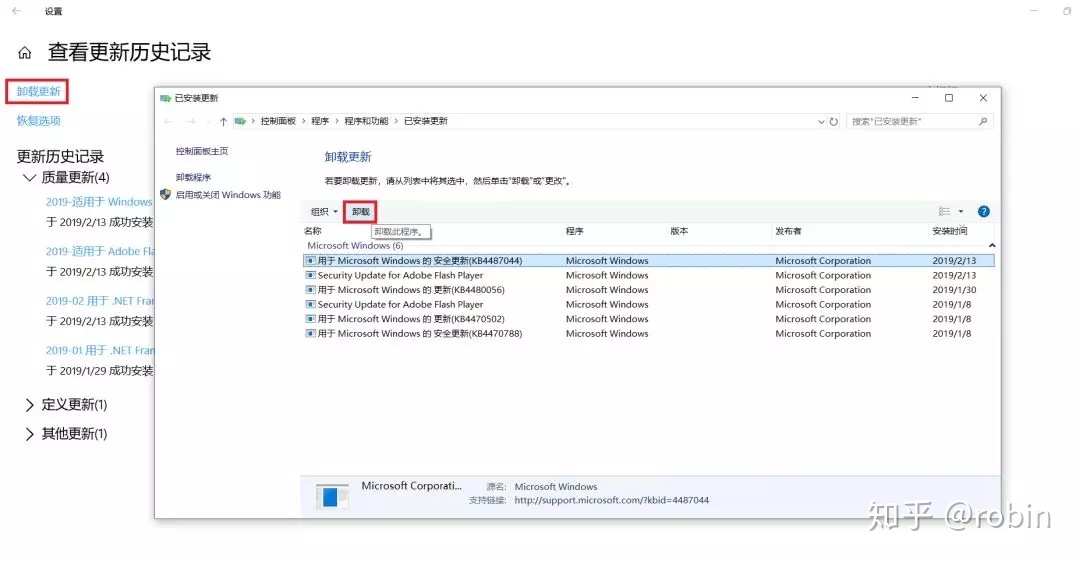Click the icon of the KB4480056 row
The width and height of the screenshot is (1080, 561).
coord(311,289)
